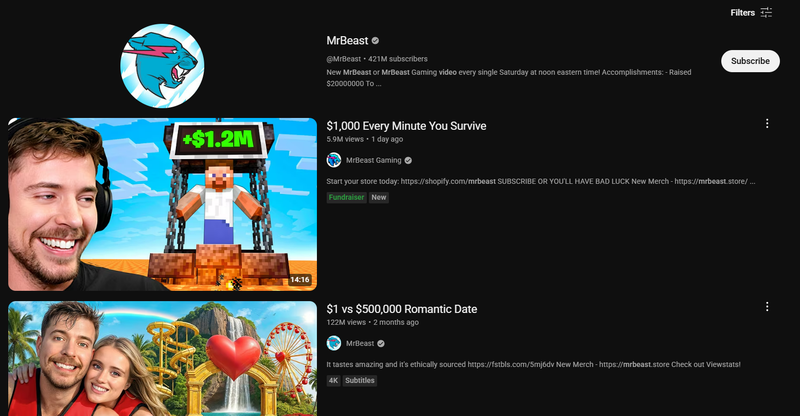
Task: Click the New badge
Action: (x=379, y=198)
